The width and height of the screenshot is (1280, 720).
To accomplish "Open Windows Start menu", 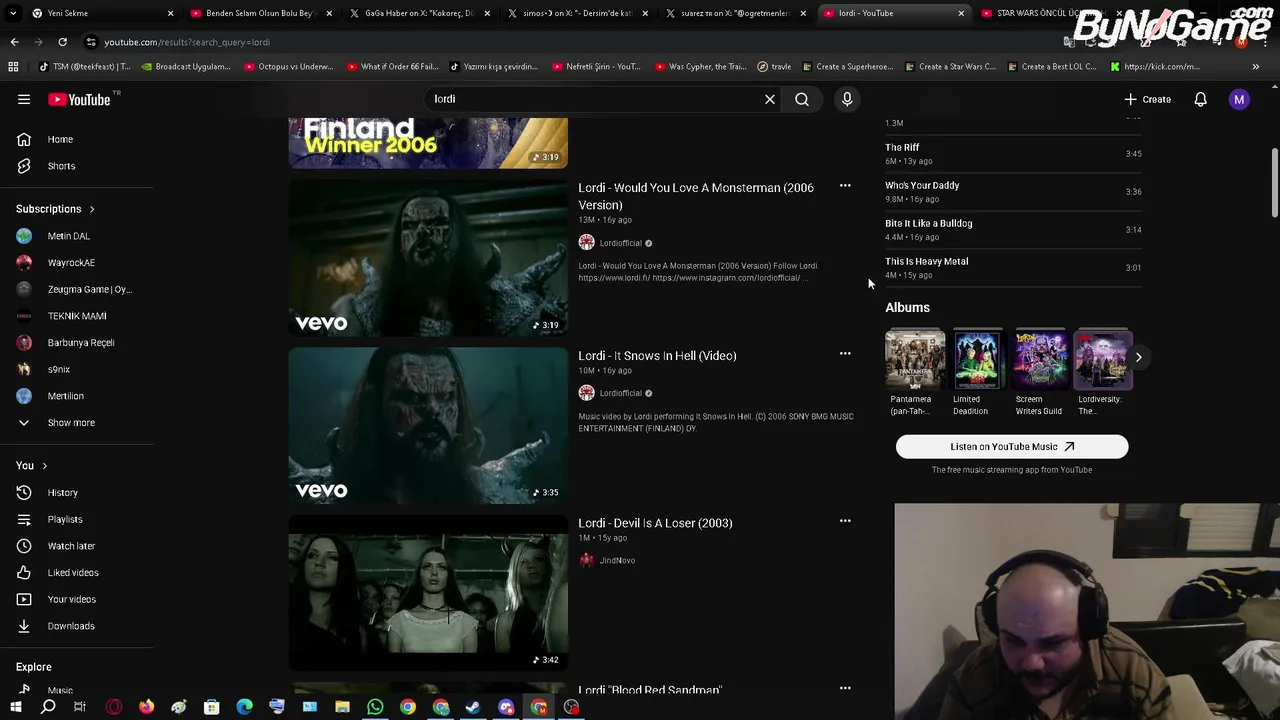I will [15, 707].
